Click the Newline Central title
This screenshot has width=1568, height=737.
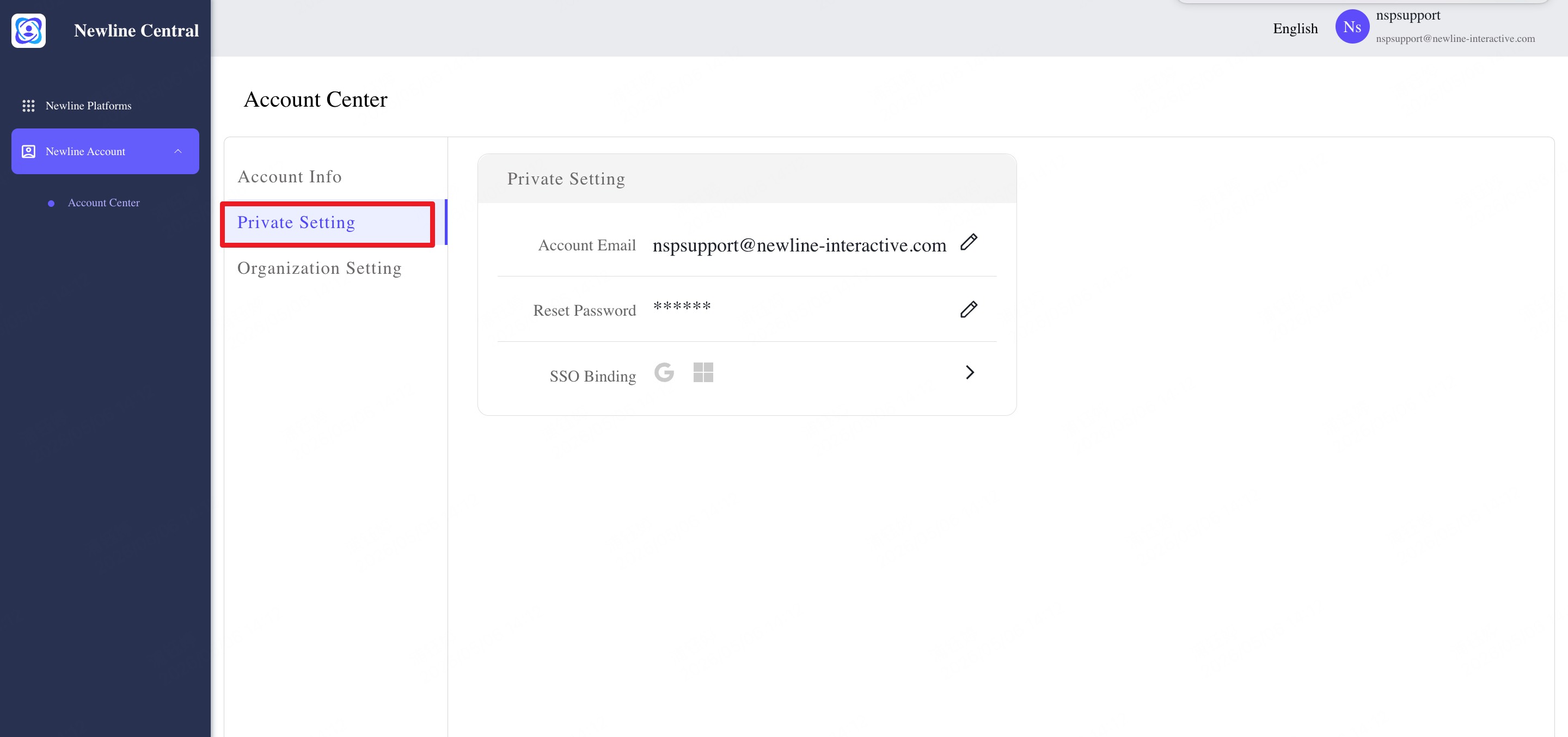[x=136, y=30]
